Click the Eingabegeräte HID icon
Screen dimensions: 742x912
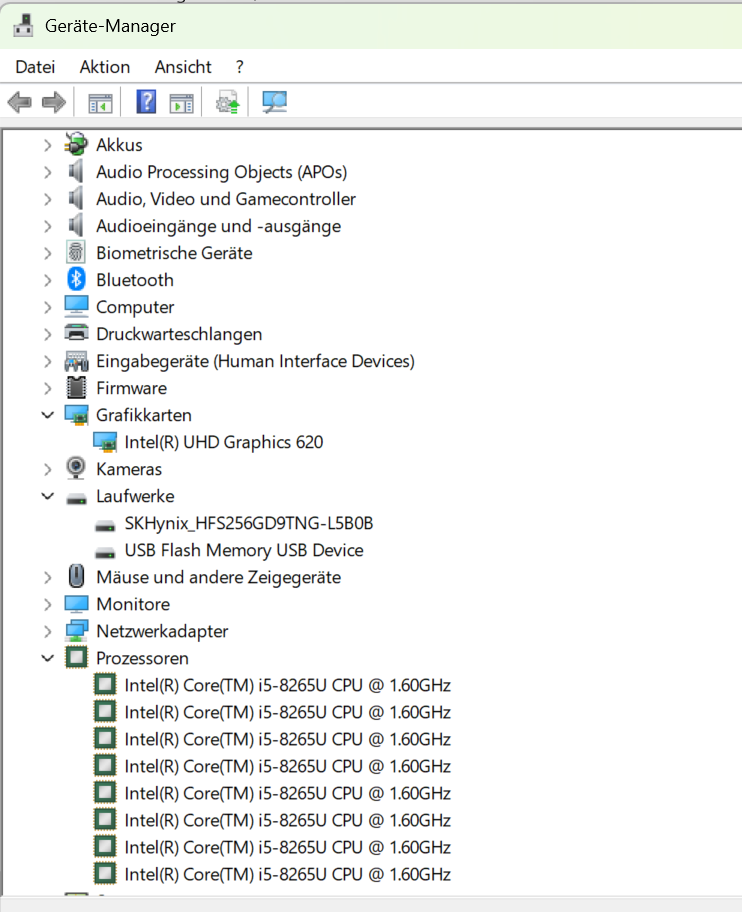pos(76,361)
